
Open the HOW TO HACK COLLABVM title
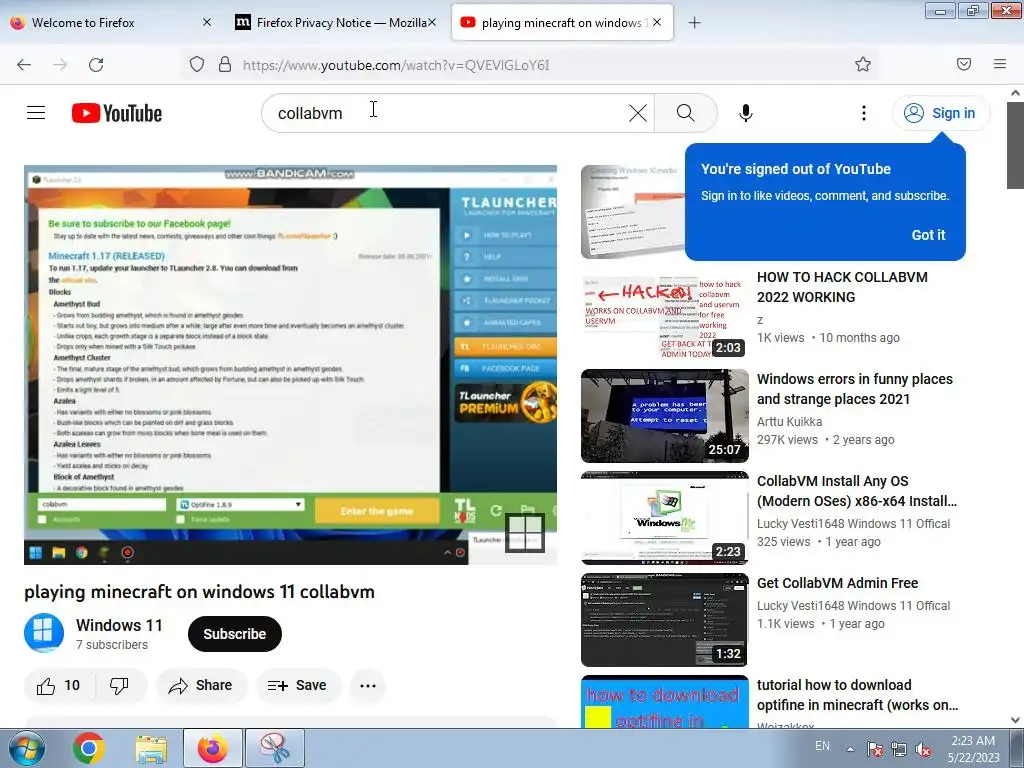tap(842, 287)
